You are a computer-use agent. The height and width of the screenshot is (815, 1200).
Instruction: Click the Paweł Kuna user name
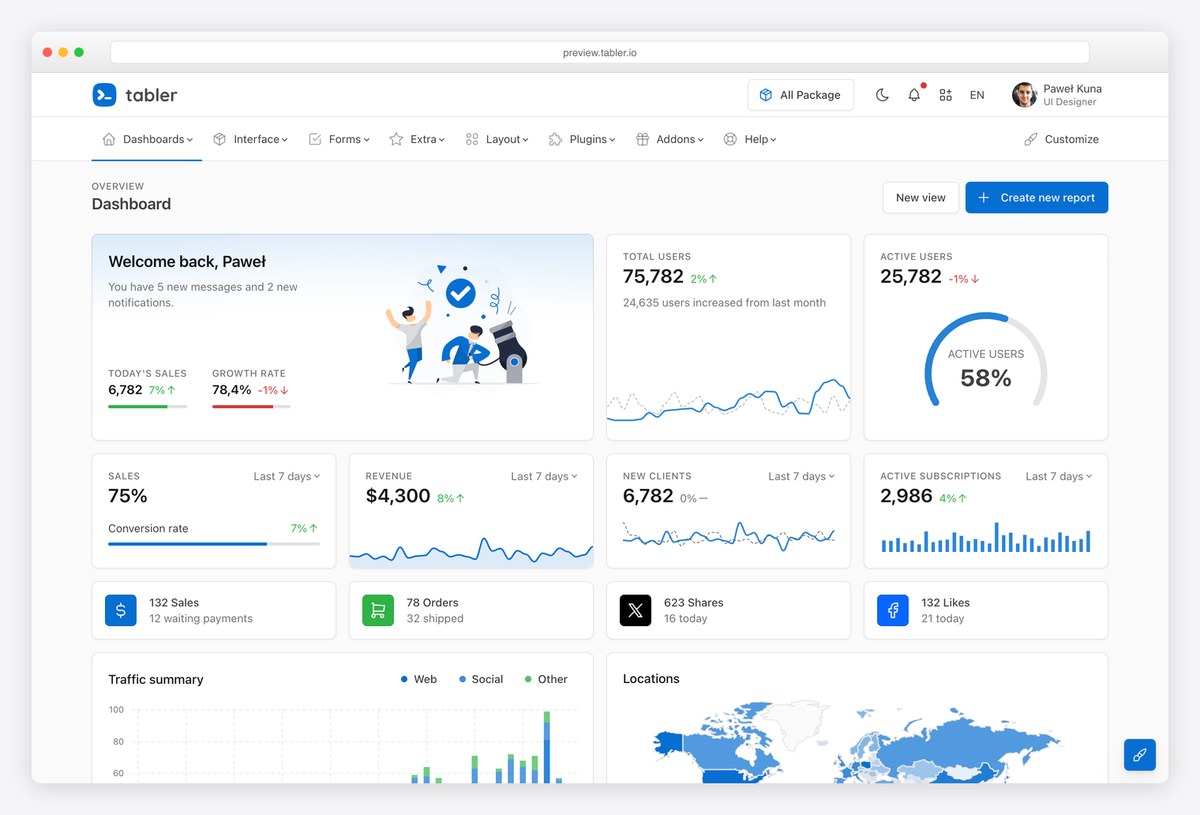coord(1072,89)
